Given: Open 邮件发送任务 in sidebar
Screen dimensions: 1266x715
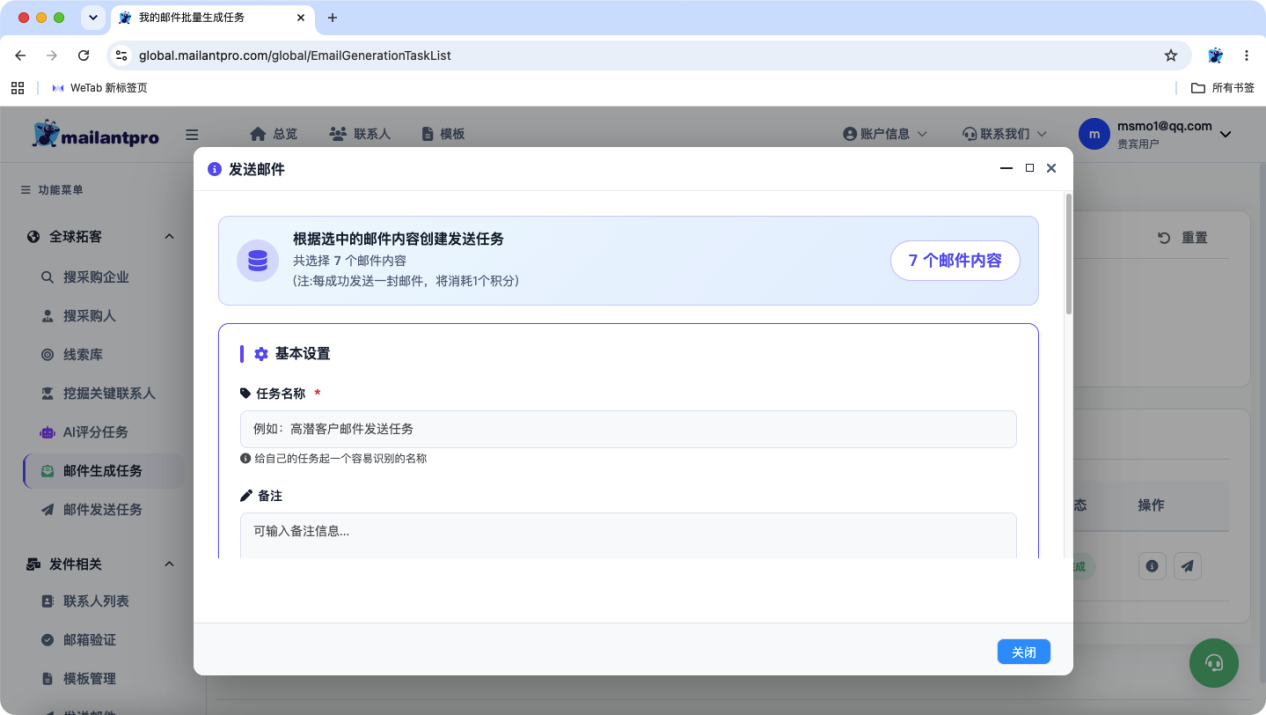Looking at the screenshot, I should tap(102, 509).
